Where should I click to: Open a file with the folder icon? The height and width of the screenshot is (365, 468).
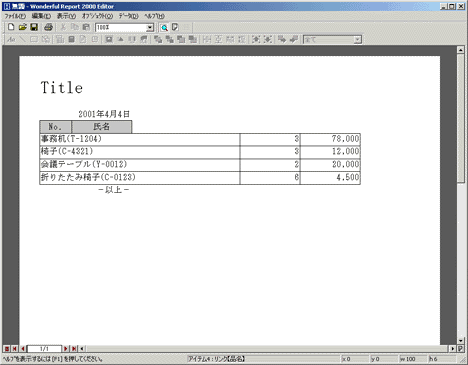22,27
